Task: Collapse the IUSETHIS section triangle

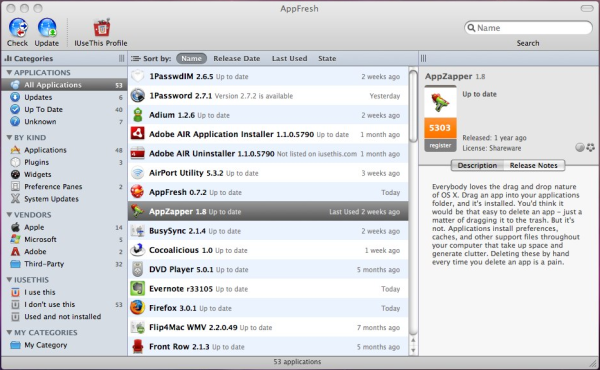Action: point(9,280)
